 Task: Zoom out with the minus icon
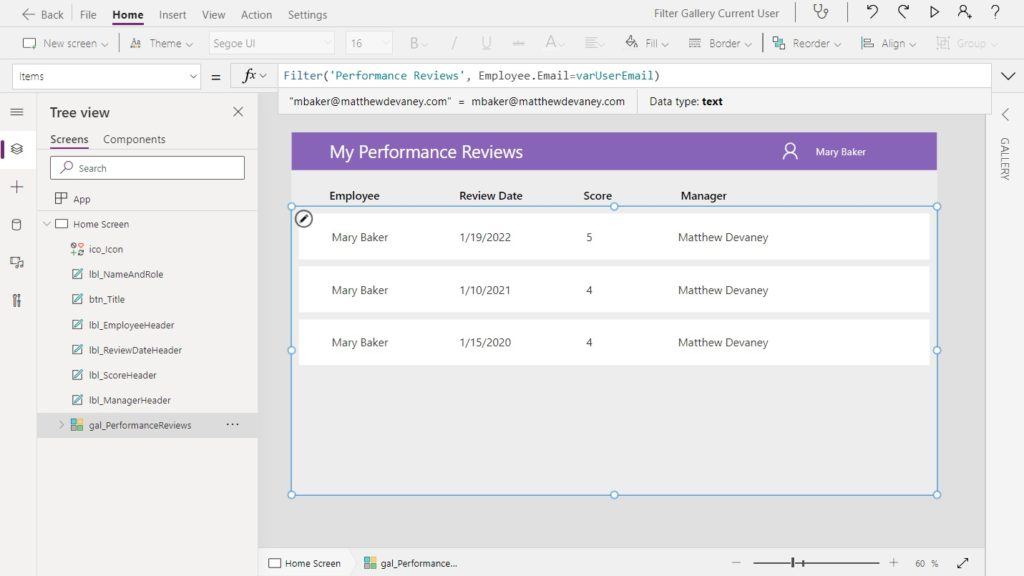736,563
